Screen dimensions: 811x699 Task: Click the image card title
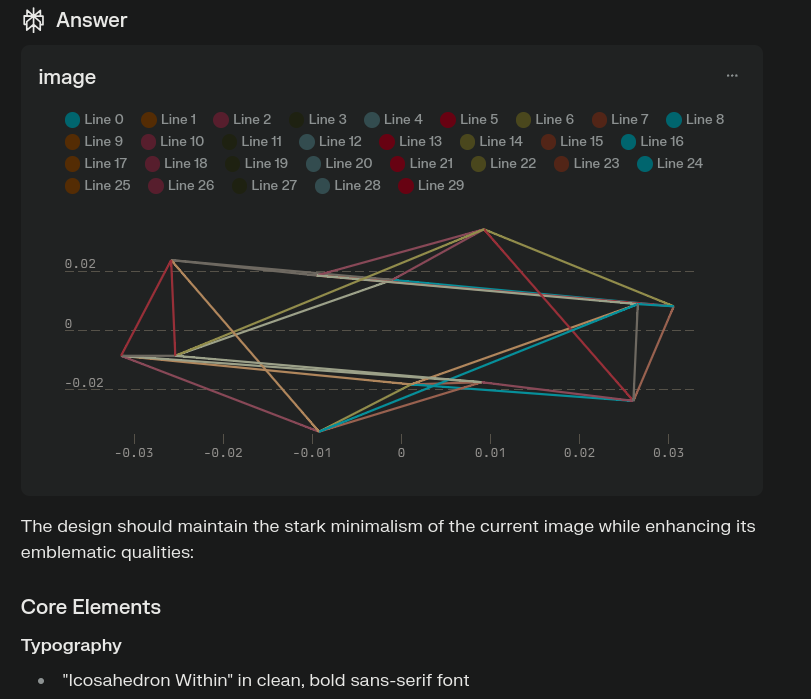(x=67, y=77)
